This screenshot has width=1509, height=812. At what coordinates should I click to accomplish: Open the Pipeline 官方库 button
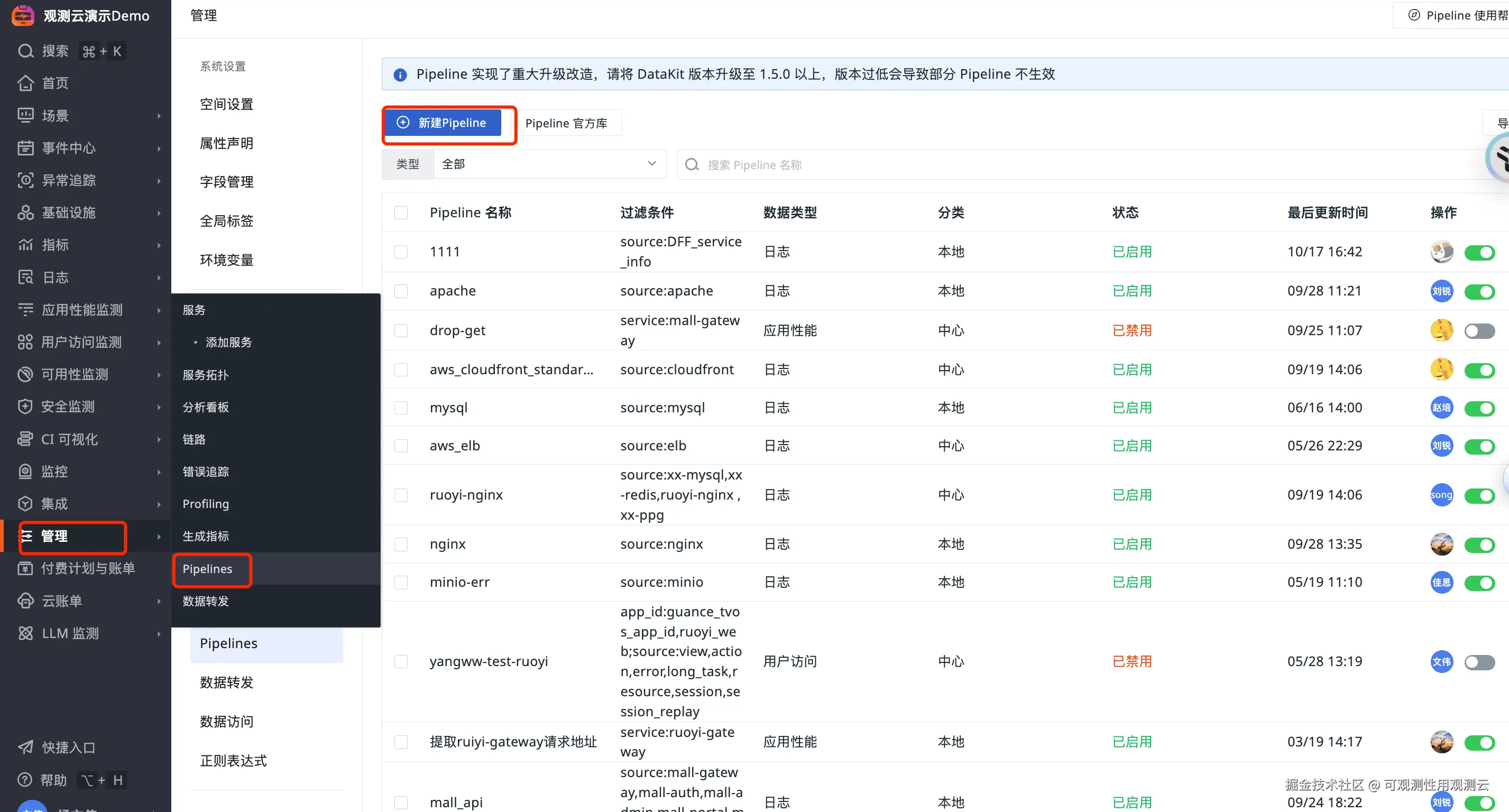[x=566, y=123]
